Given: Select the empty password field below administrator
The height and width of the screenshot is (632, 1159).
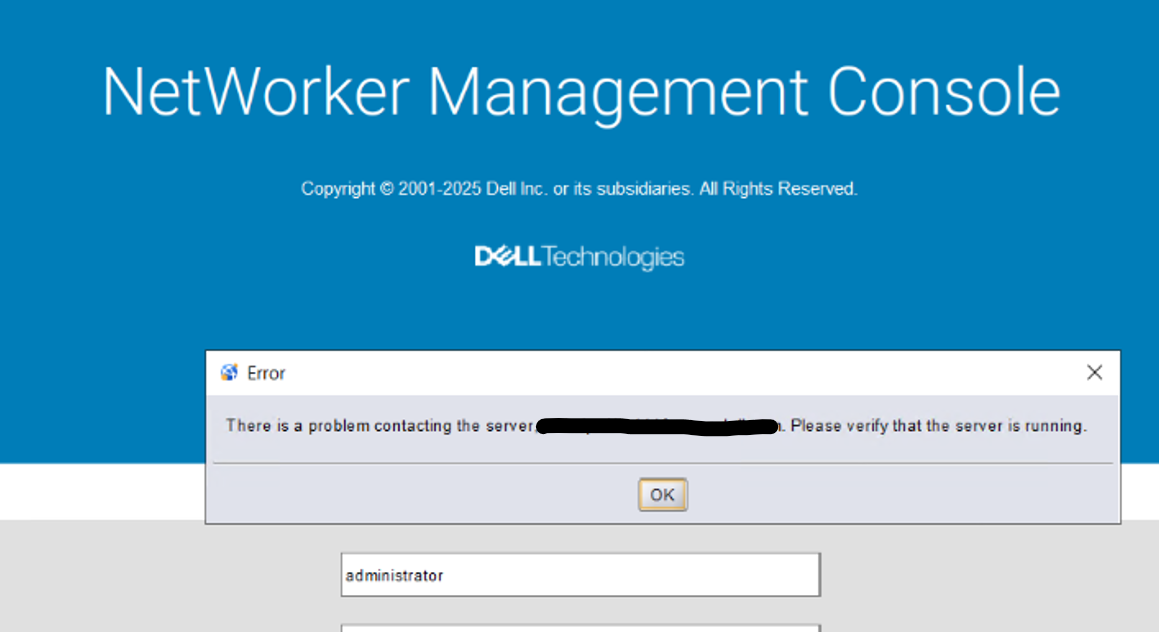Looking at the screenshot, I should click(580, 628).
